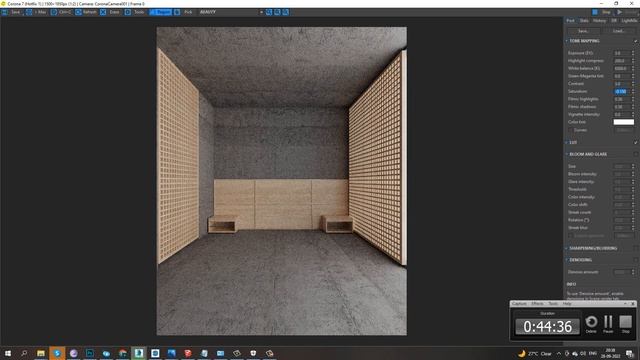Collapse the DENOISING section
This screenshot has height=360, width=640.
[567, 260]
